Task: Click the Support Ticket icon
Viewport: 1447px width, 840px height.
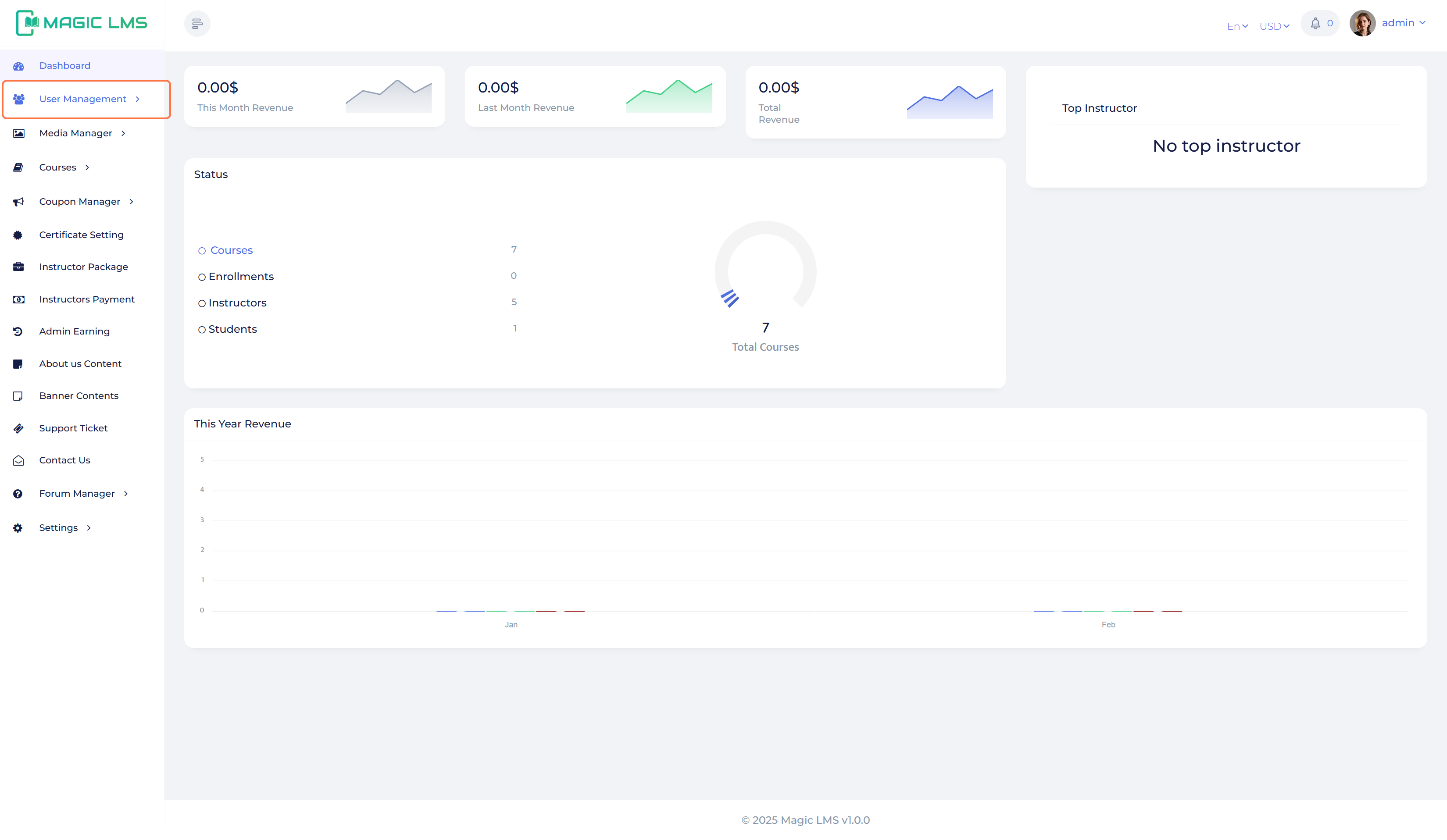Action: point(18,428)
